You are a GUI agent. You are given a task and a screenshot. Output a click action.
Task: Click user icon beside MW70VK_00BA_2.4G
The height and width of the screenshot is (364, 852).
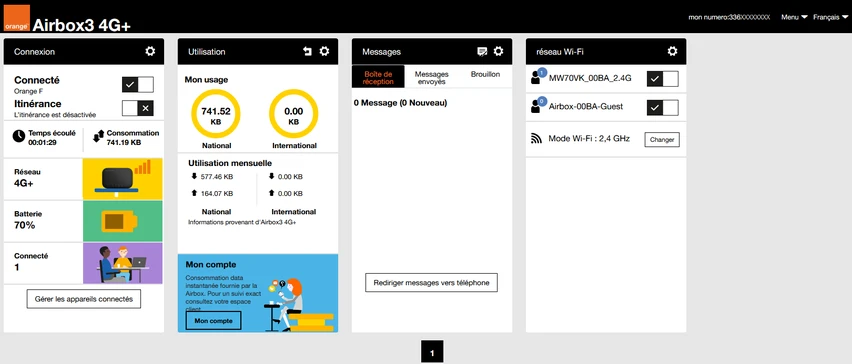[537, 77]
